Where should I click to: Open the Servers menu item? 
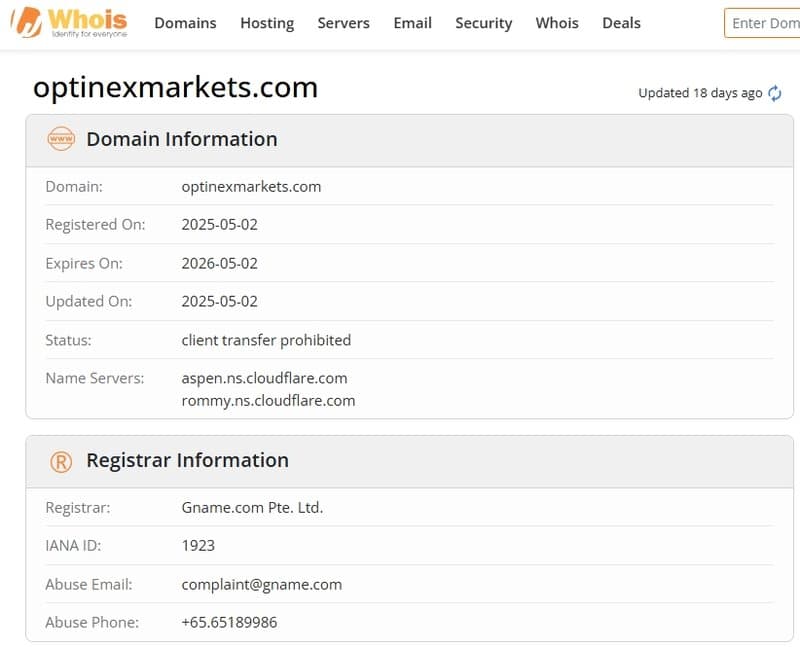coord(343,23)
